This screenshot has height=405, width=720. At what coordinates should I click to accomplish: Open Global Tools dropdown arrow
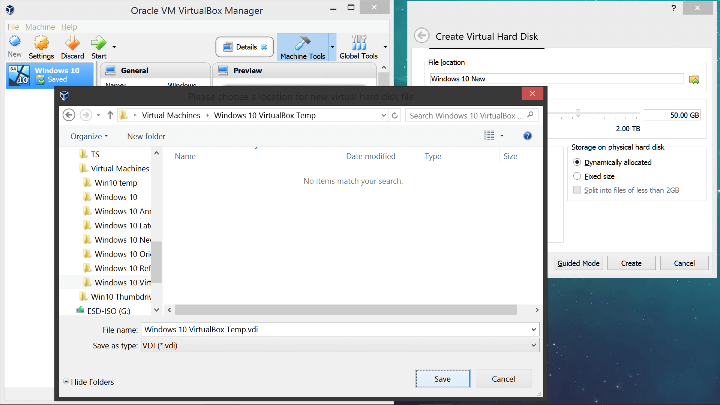tap(385, 47)
